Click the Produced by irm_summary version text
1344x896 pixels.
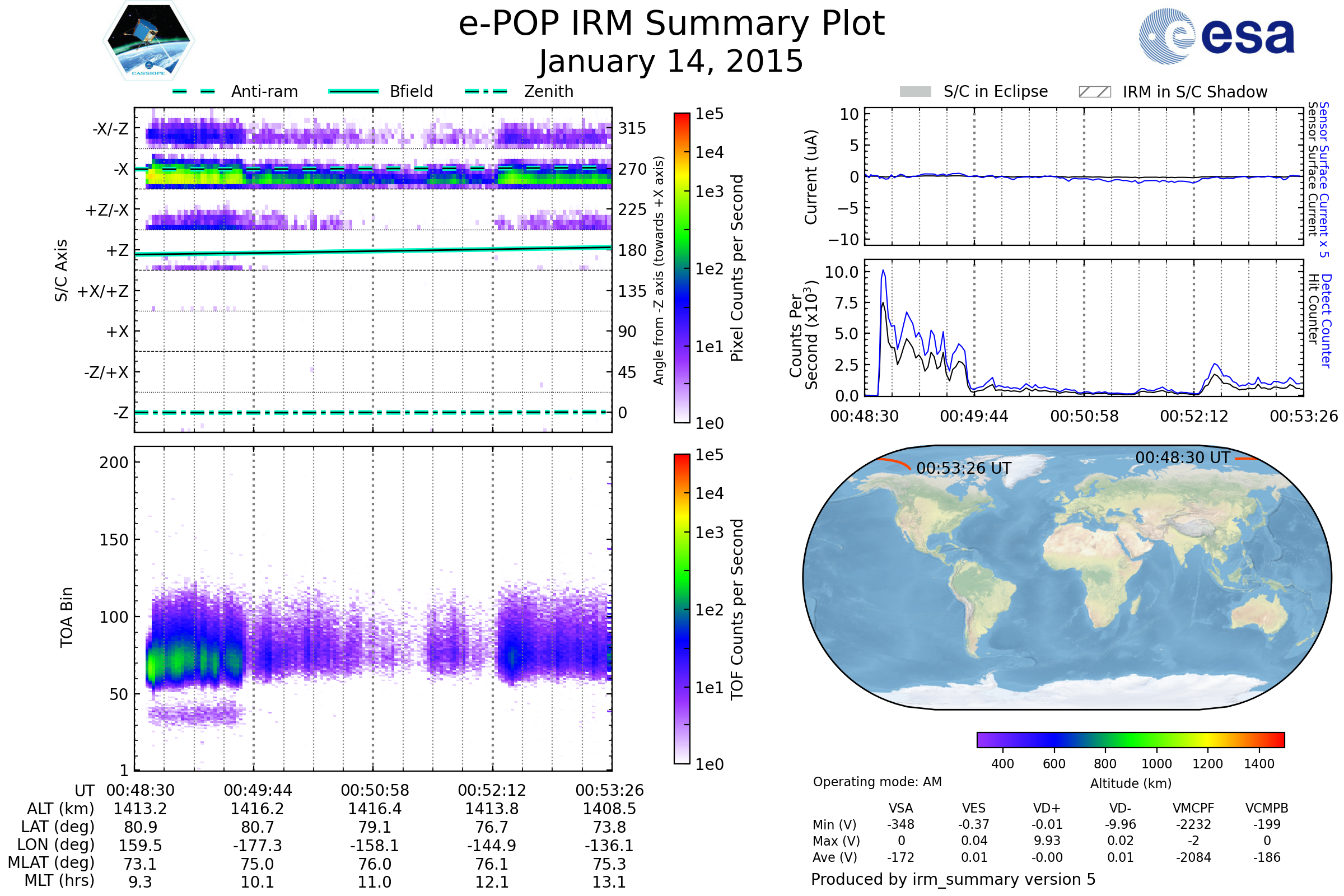[x=953, y=879]
